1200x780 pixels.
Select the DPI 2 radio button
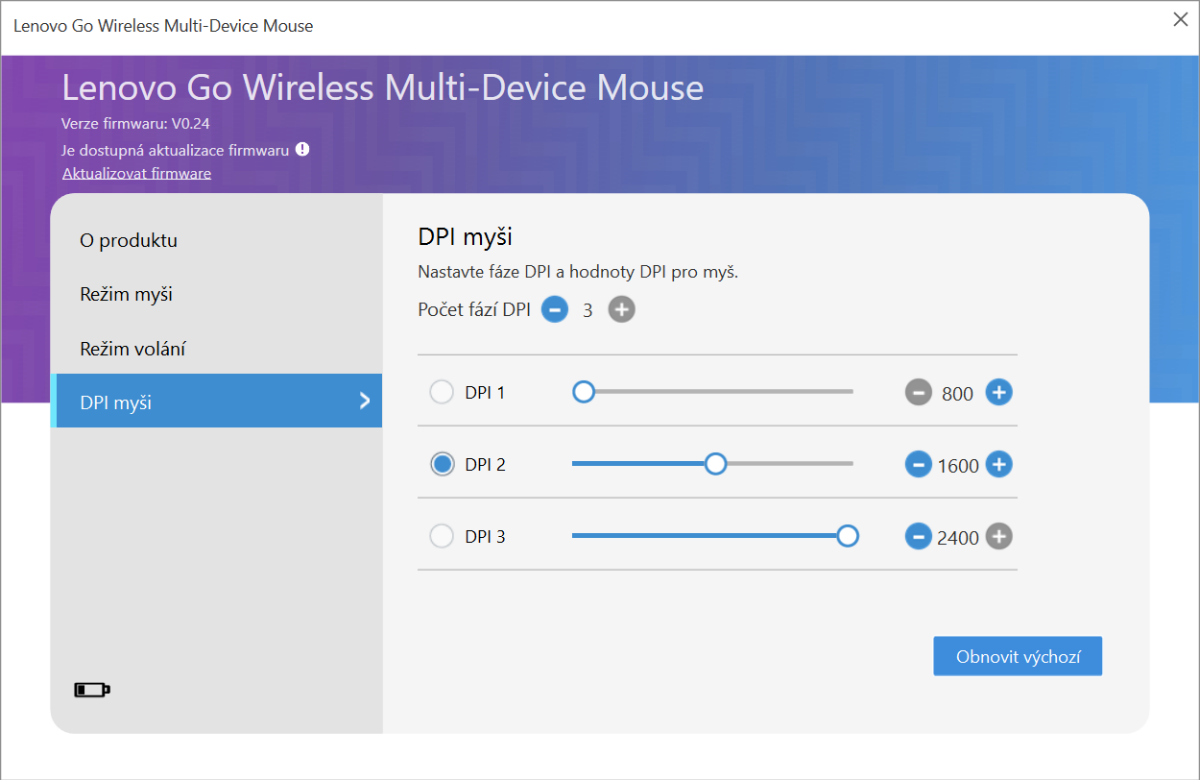441,465
